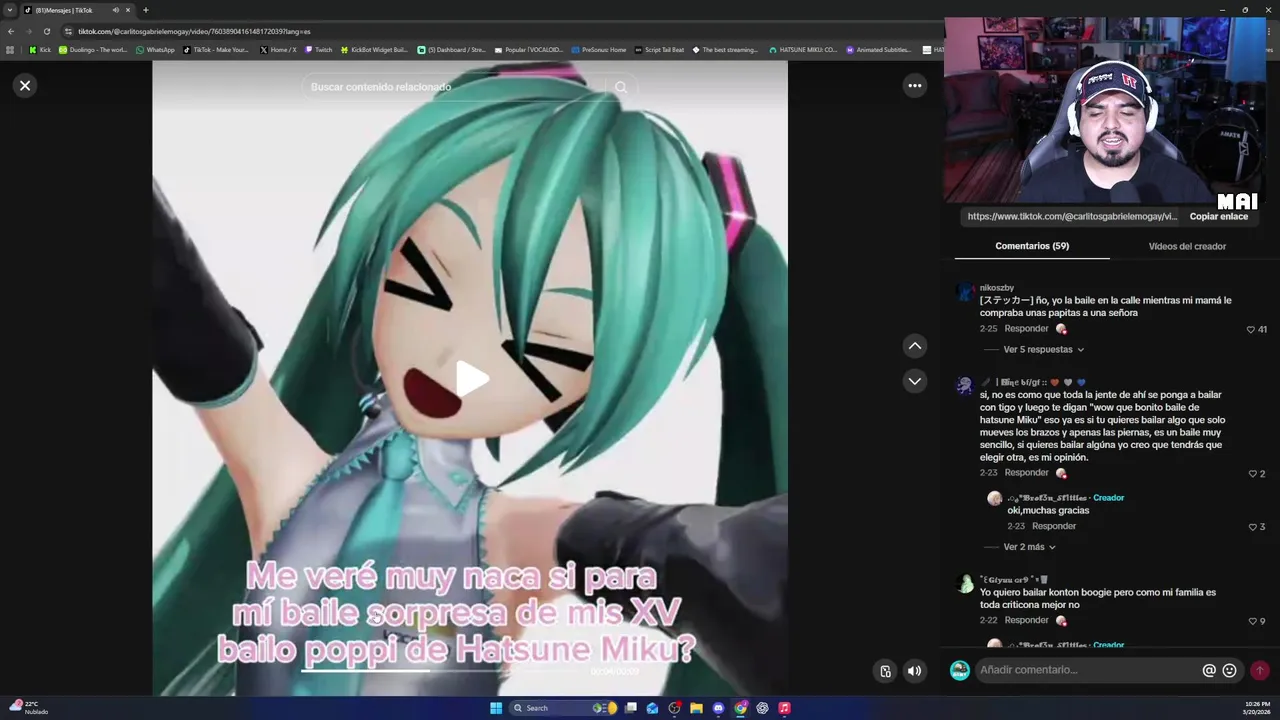The width and height of the screenshot is (1280, 720).
Task: Open the Twitch bookmark
Action: point(319,49)
